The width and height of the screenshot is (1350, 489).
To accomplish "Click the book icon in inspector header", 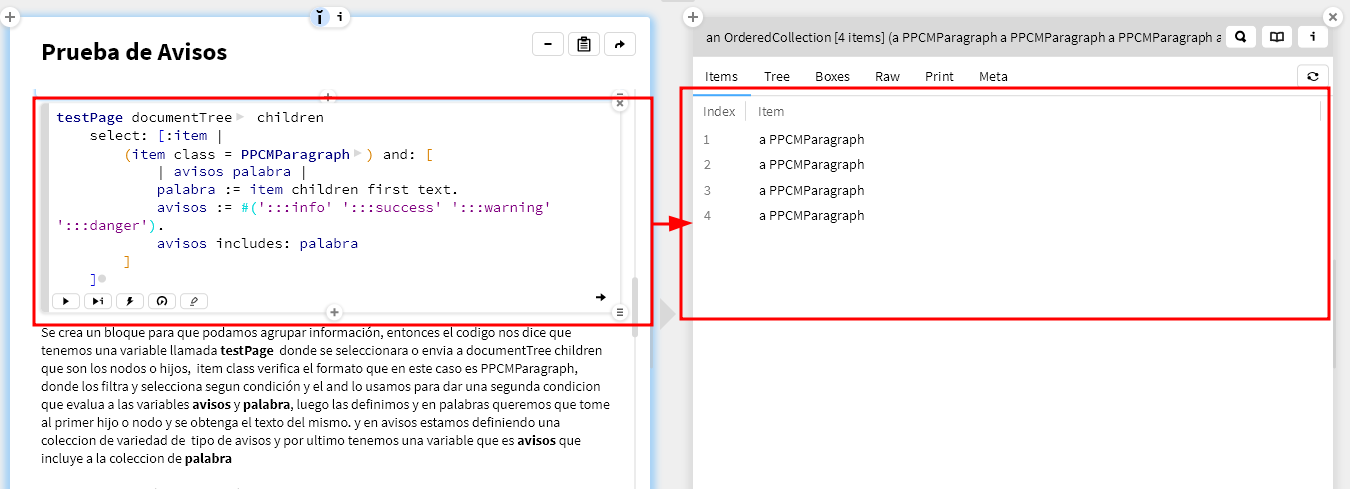I will 1276,37.
